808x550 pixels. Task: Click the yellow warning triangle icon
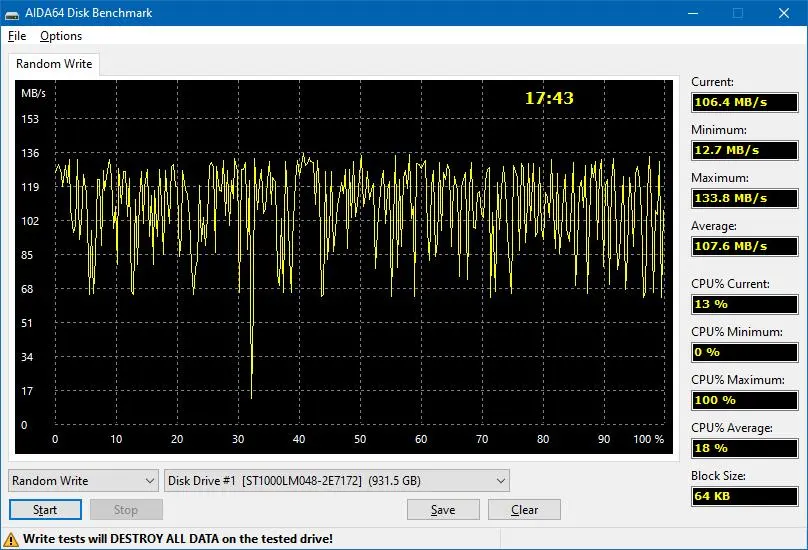11,539
